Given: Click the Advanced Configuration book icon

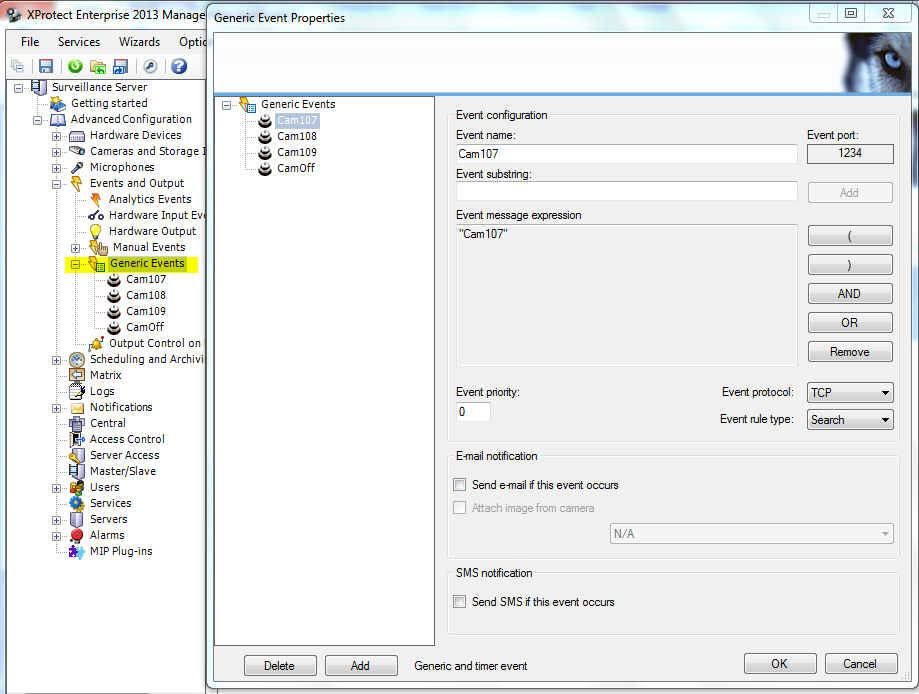Looking at the screenshot, I should point(58,120).
